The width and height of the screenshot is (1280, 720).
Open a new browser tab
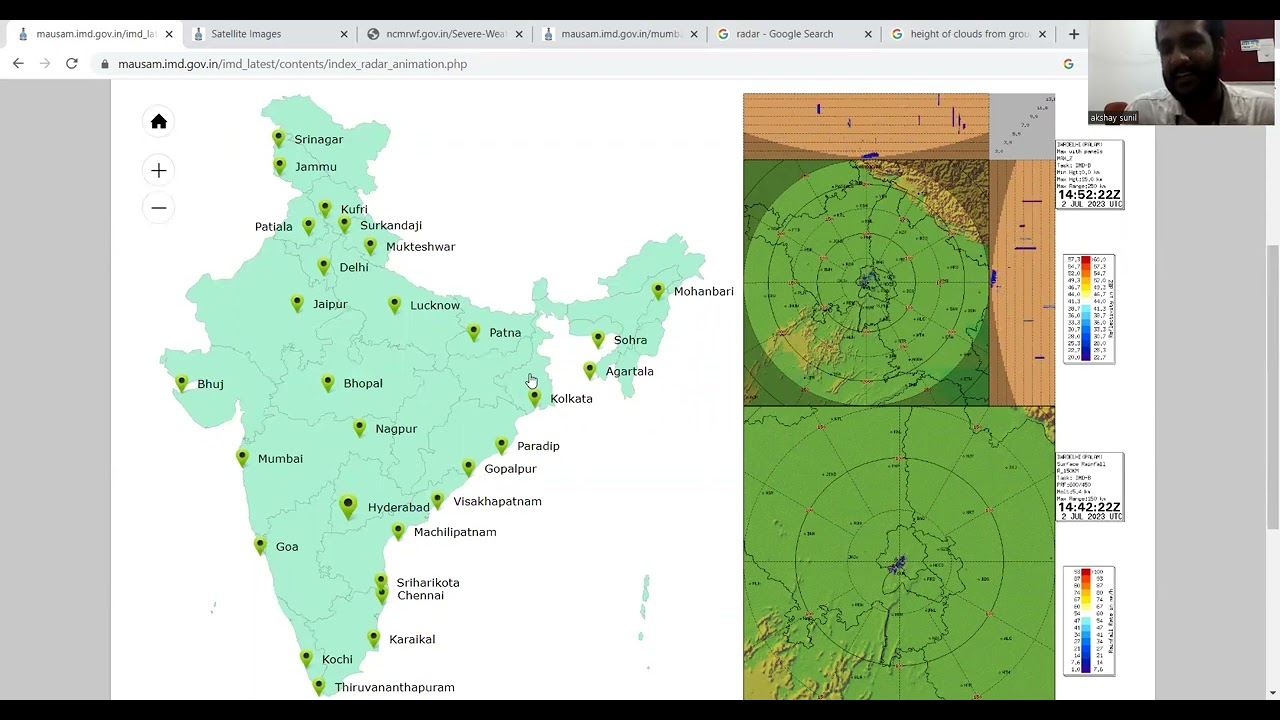coord(1074,34)
